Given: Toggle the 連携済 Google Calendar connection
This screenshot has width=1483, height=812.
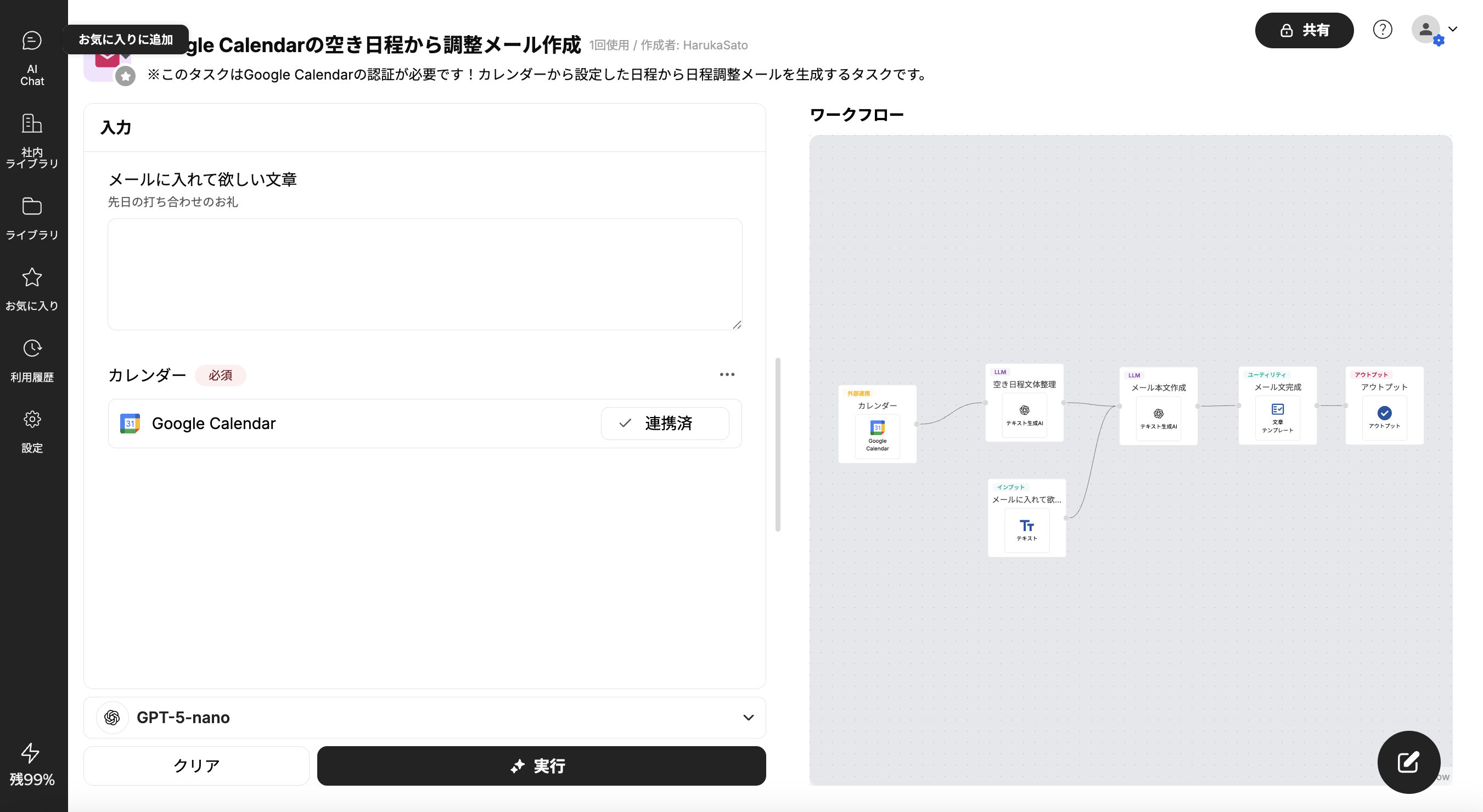Looking at the screenshot, I should click(x=664, y=424).
